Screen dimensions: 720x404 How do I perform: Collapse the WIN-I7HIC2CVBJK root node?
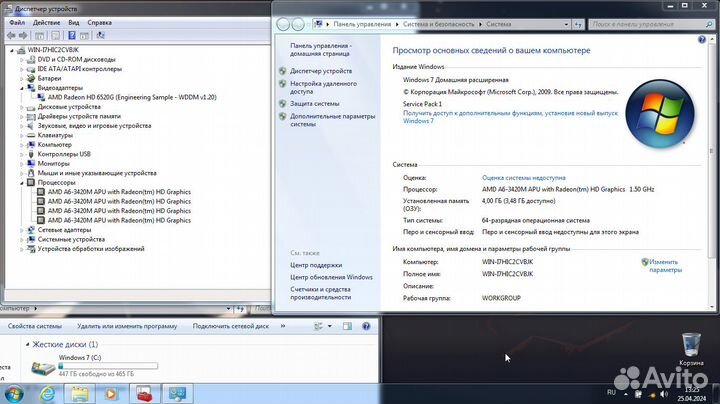[12, 50]
